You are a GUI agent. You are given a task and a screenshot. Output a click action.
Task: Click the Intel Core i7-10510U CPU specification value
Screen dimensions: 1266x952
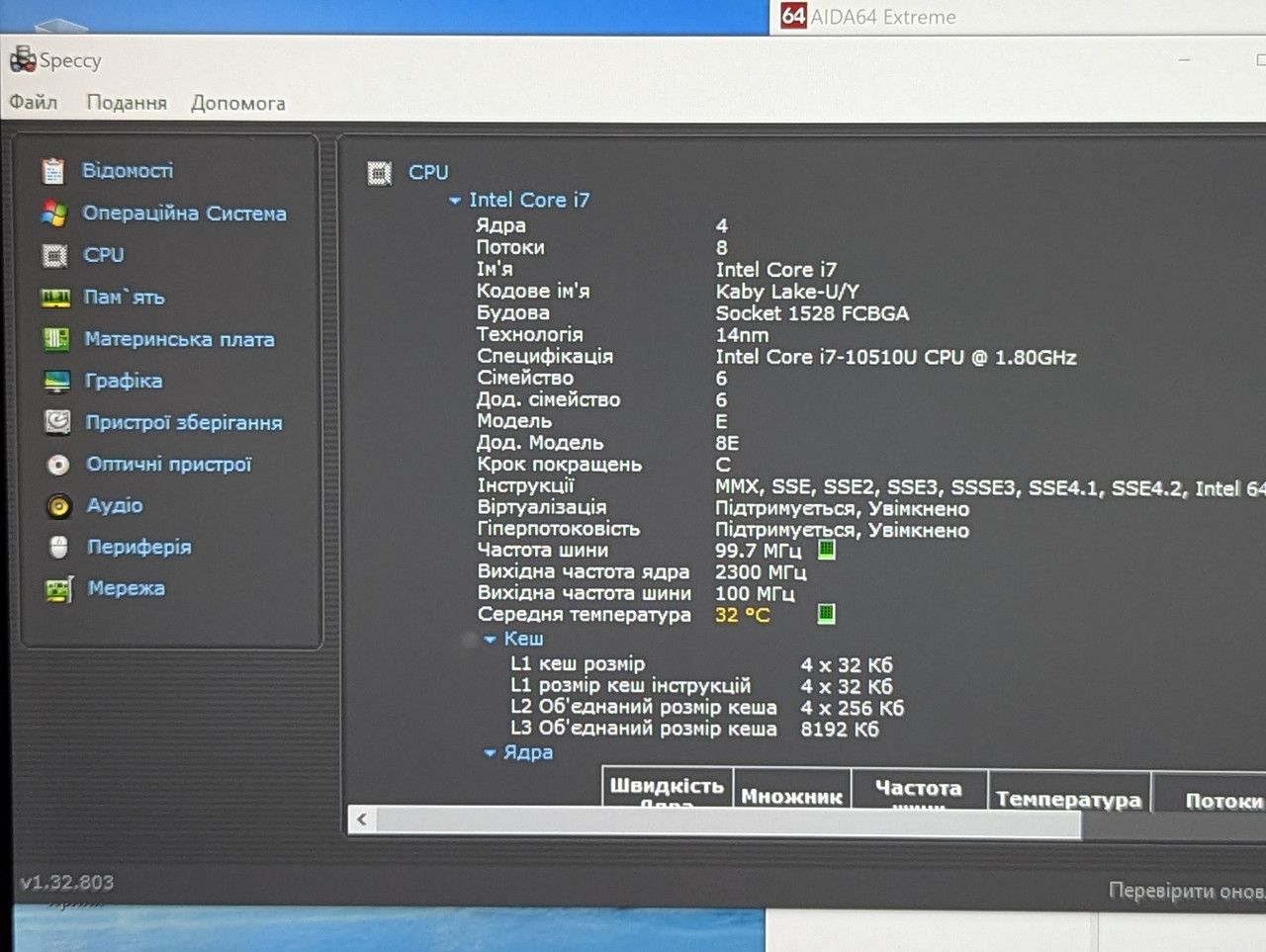896,357
